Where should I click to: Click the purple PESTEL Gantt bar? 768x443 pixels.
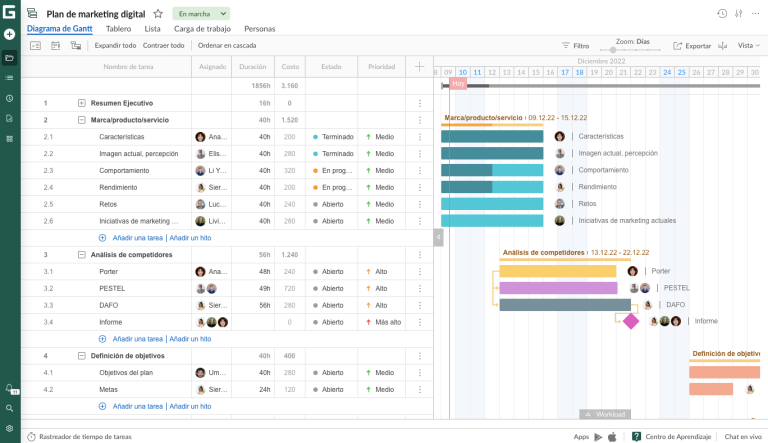558,288
